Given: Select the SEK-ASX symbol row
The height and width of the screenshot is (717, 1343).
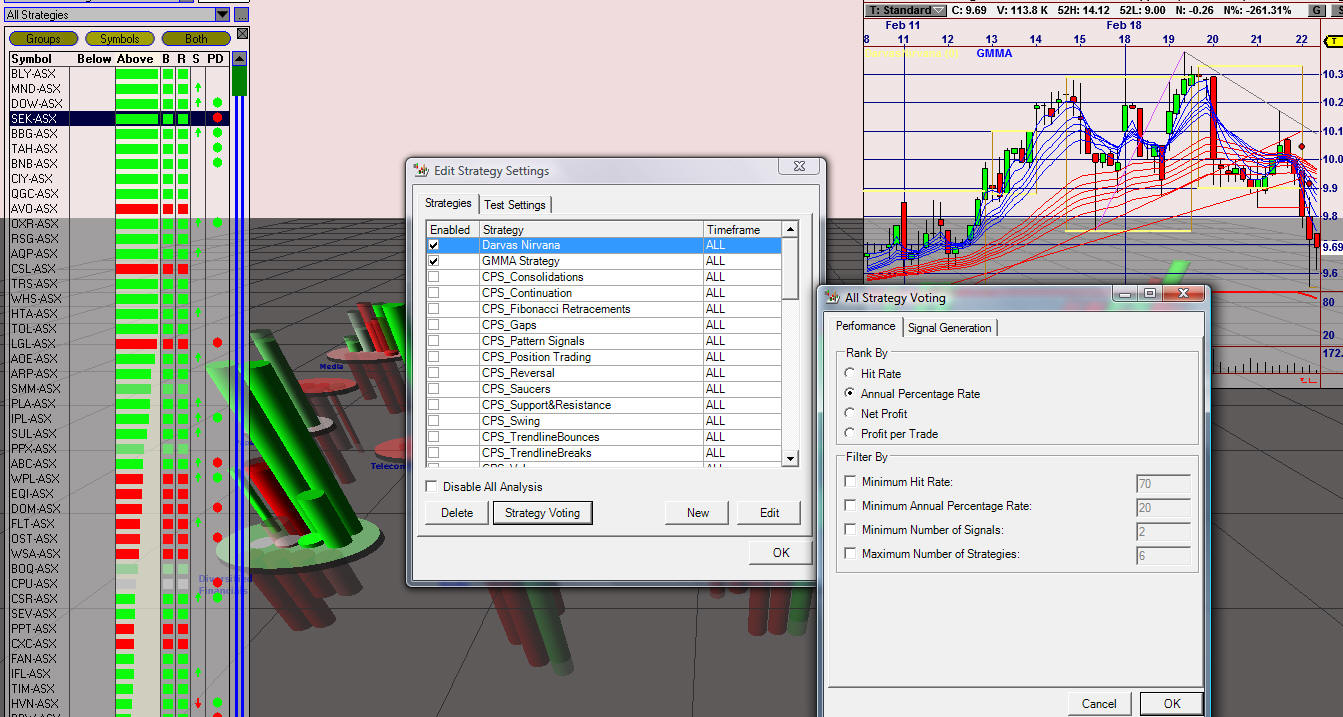Looking at the screenshot, I should coord(119,118).
